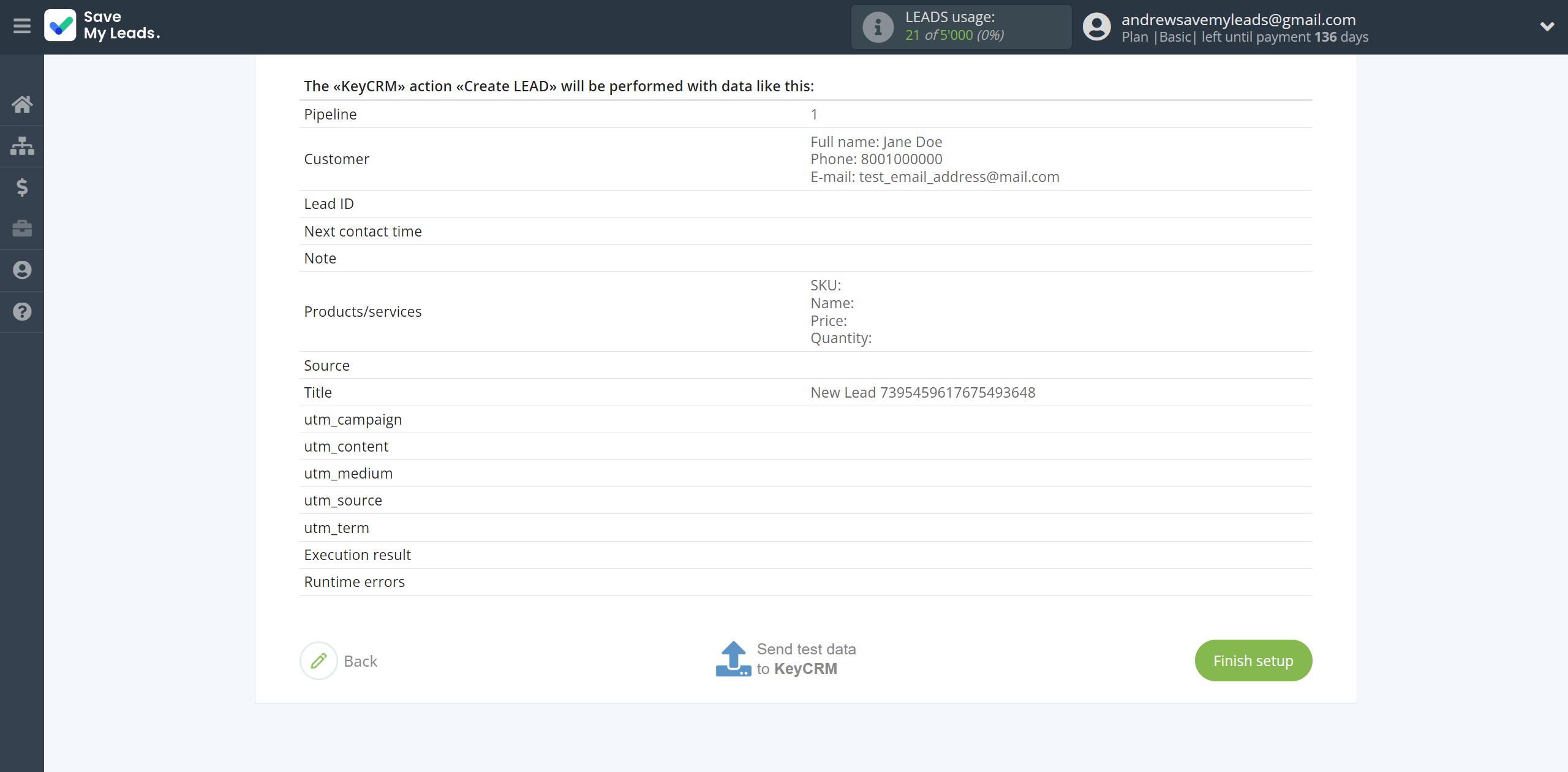Click the pencil Back icon
The image size is (1568, 772).
pos(318,660)
